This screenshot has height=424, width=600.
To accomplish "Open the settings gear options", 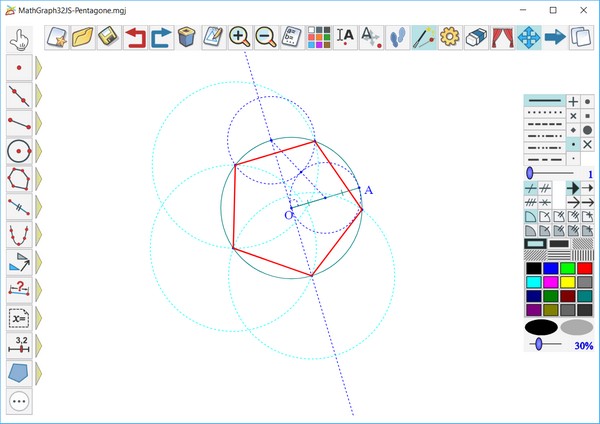I will click(x=450, y=37).
